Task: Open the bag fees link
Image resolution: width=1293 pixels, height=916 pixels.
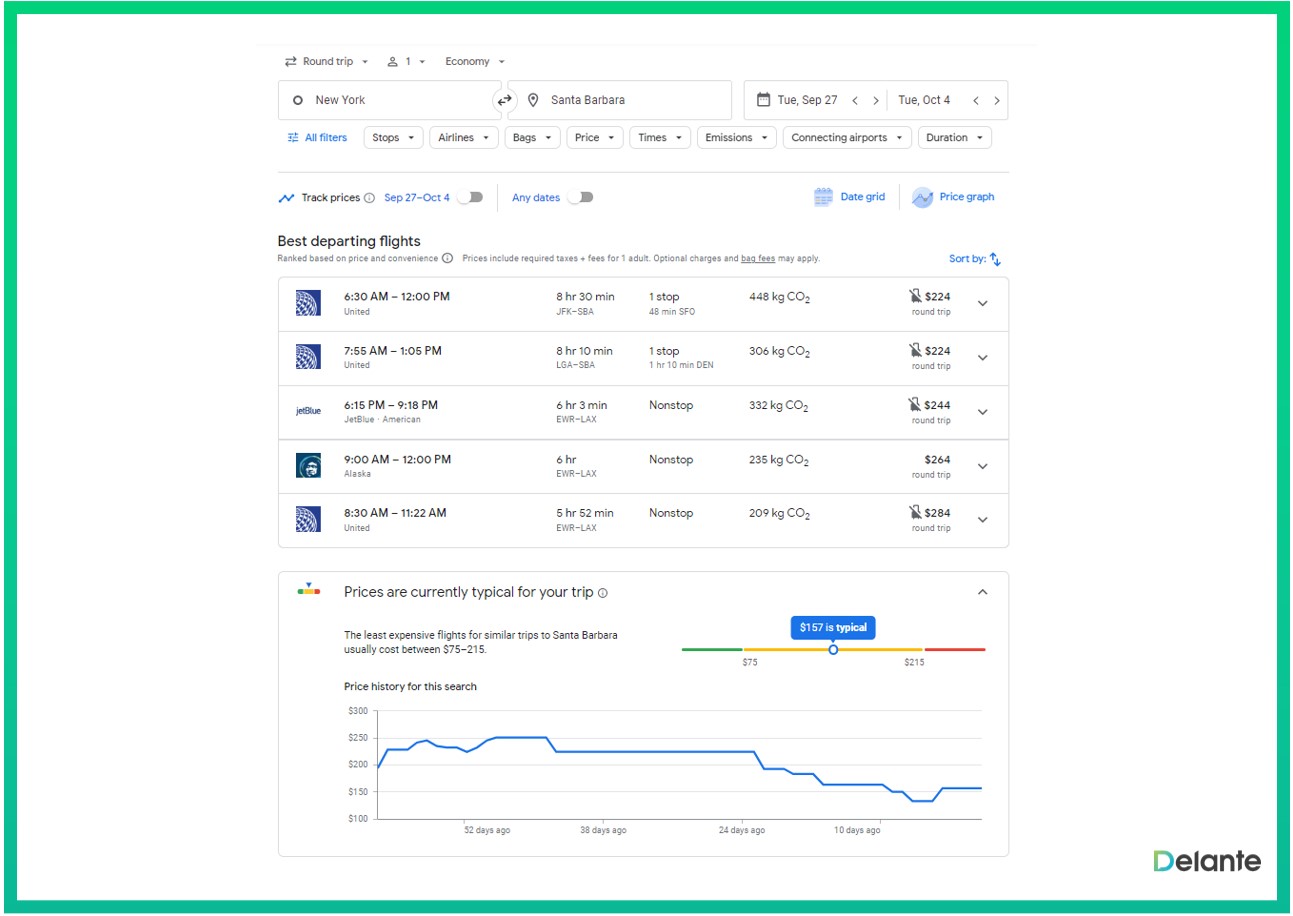Action: tap(757, 258)
